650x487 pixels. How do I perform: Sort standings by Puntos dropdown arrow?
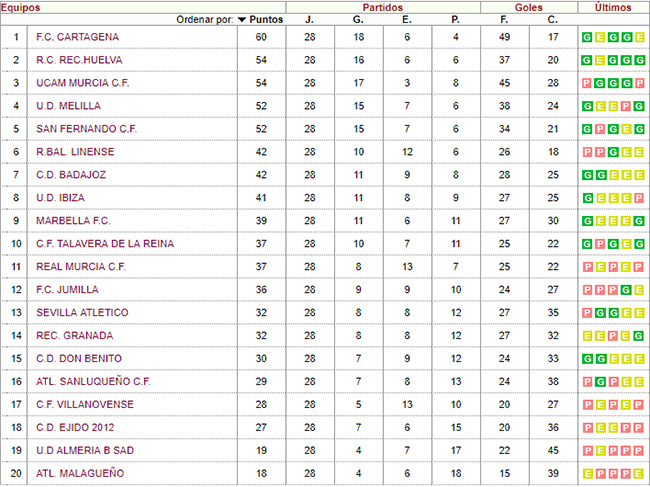click(x=242, y=19)
